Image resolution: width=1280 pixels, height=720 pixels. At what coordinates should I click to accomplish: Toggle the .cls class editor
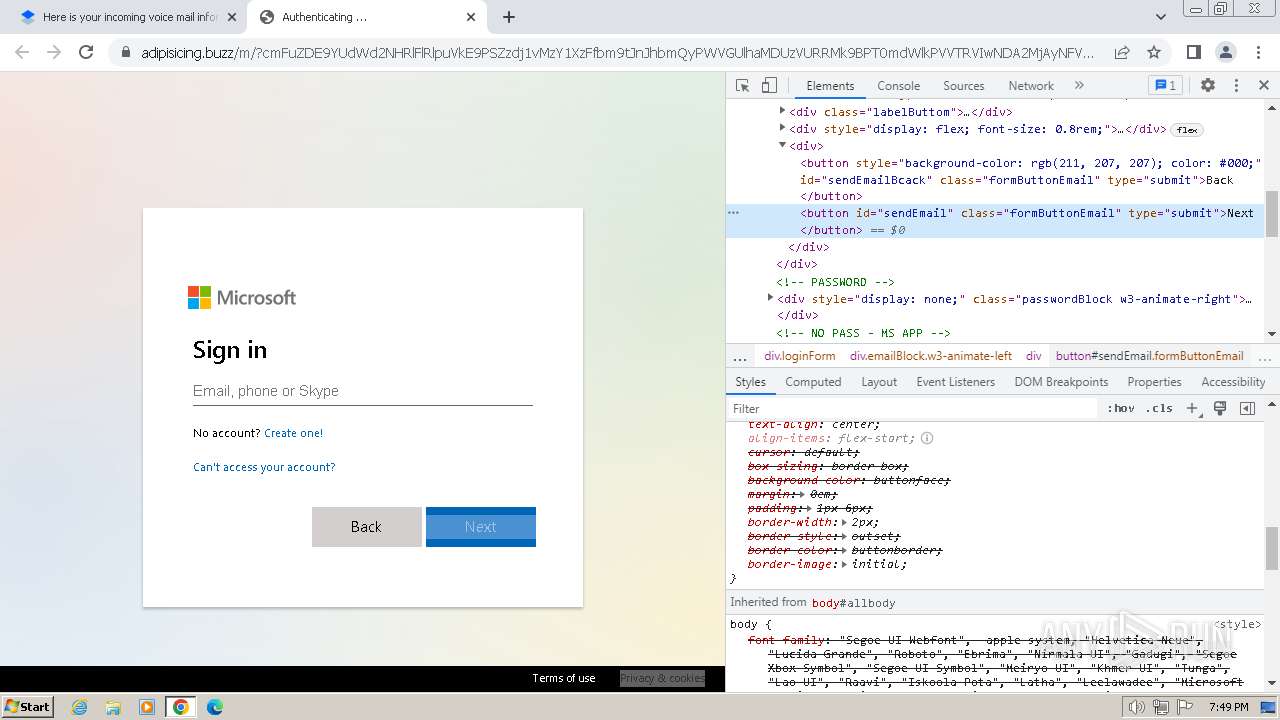coord(1159,408)
